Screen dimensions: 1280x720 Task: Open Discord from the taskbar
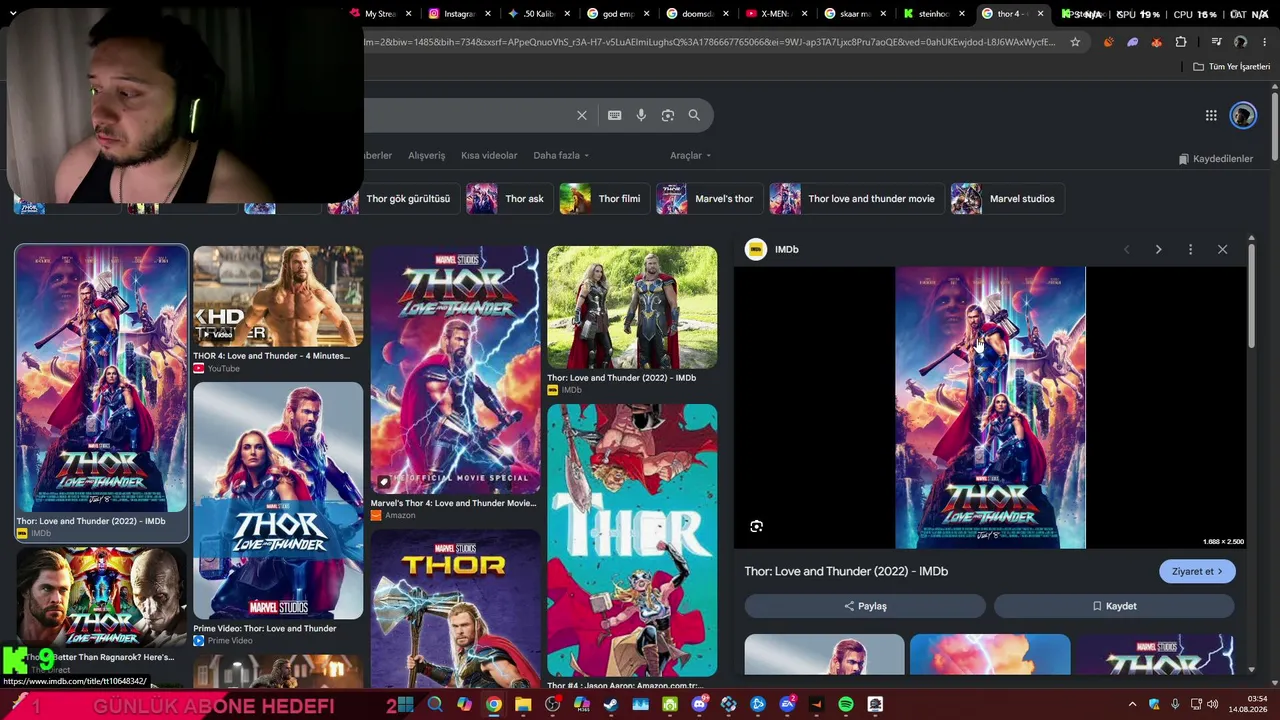pyautogui.click(x=699, y=705)
